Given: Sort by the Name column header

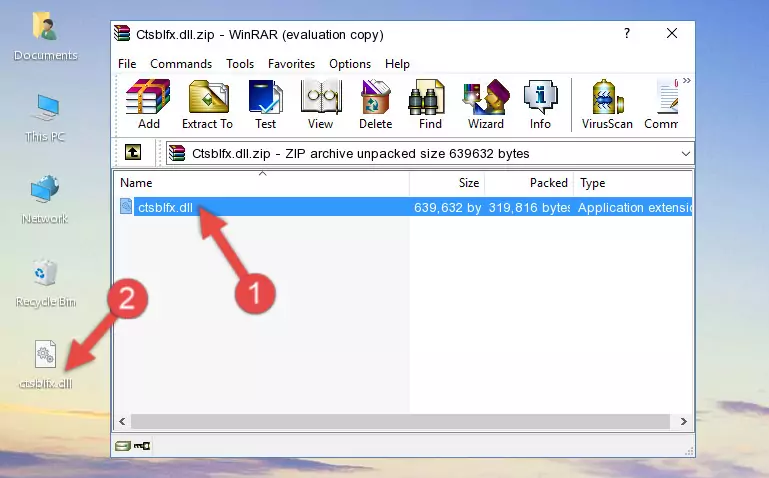Looking at the screenshot, I should (262, 183).
